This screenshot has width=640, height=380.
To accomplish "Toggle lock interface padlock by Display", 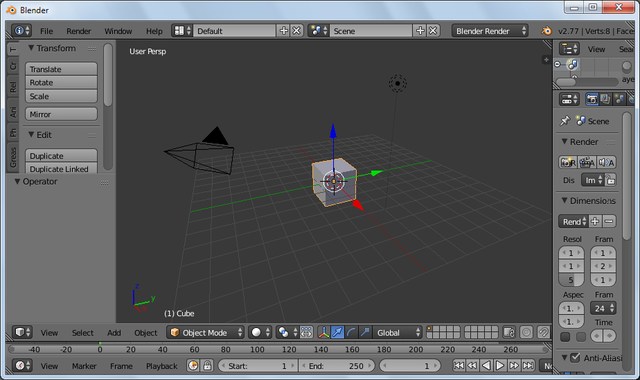I will [610, 180].
